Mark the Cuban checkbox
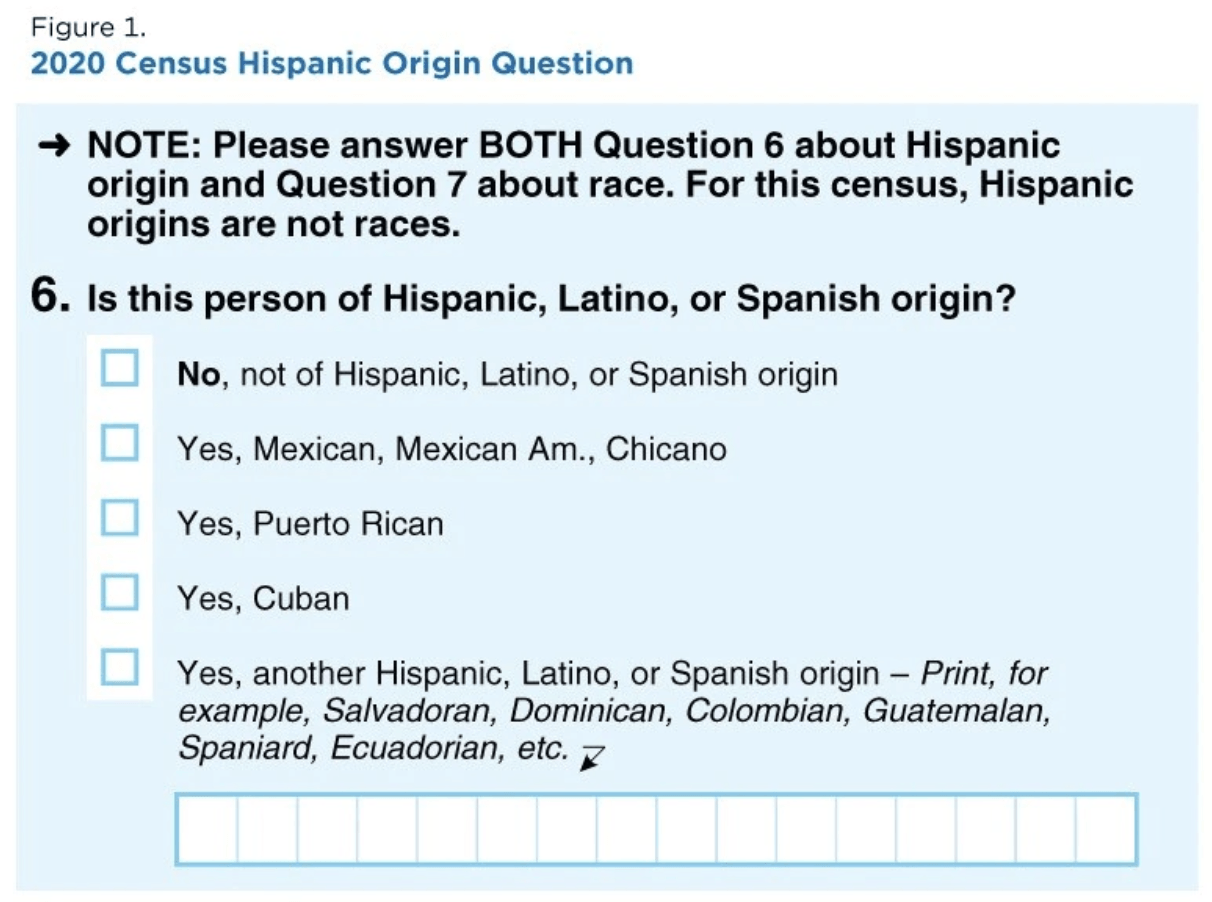 [120, 592]
